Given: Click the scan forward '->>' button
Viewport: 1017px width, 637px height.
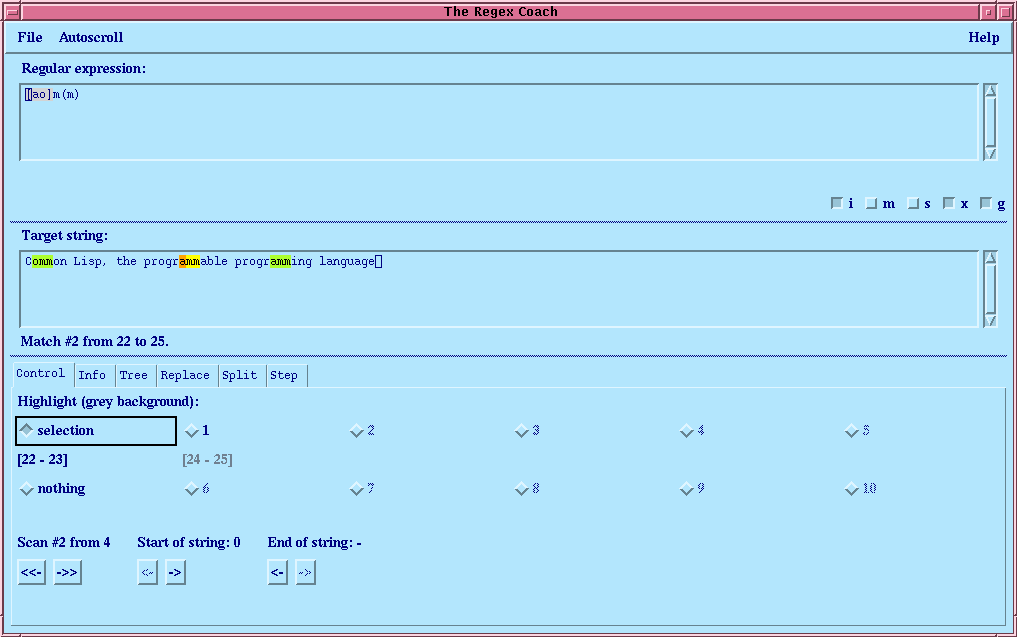Looking at the screenshot, I should pyautogui.click(x=67, y=573).
